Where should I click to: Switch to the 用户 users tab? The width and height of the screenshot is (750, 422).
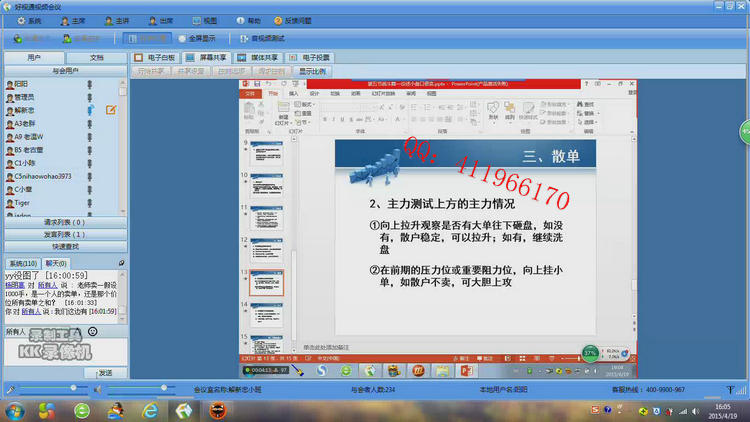[34, 57]
